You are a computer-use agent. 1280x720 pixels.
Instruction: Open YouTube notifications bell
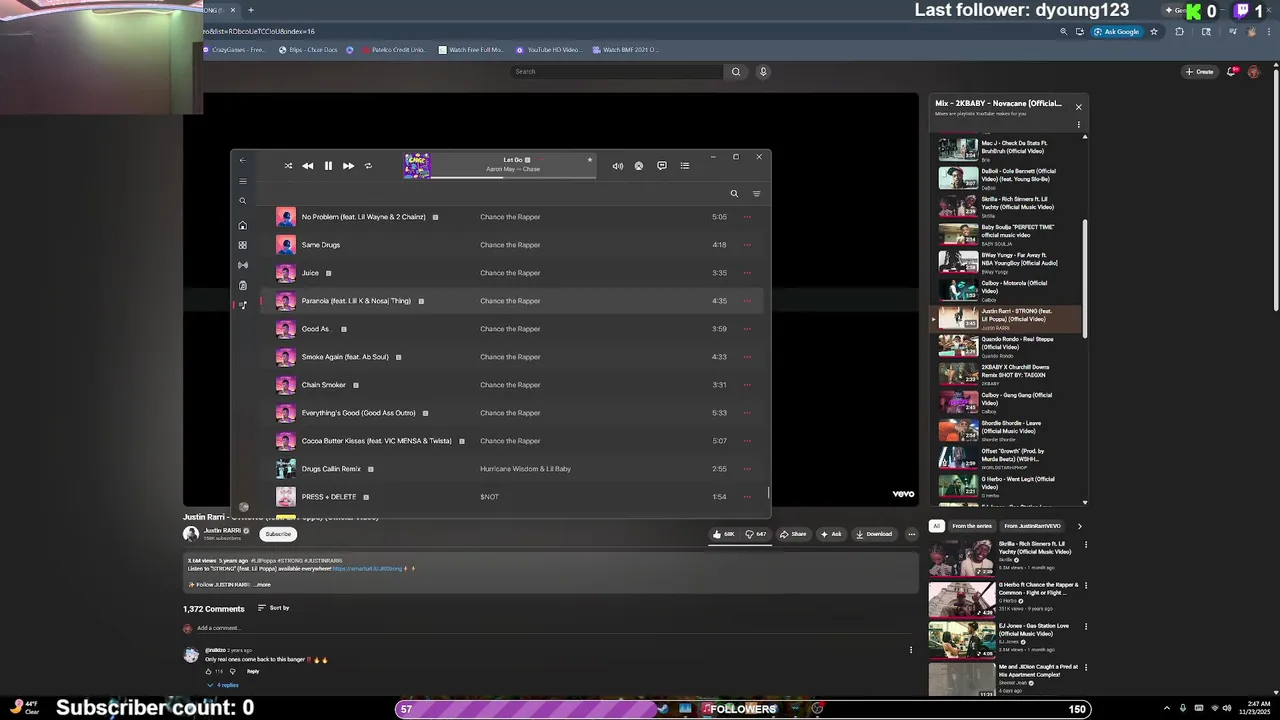pyautogui.click(x=1232, y=72)
